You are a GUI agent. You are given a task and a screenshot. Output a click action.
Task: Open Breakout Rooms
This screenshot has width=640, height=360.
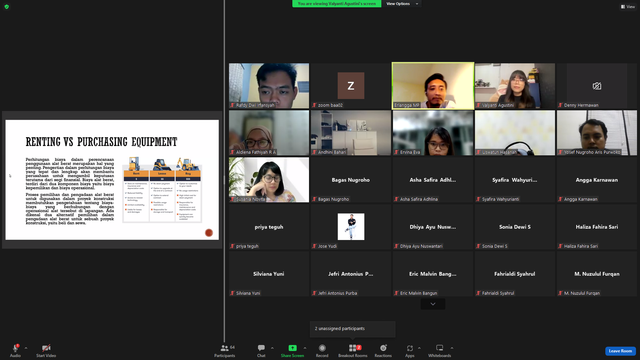point(353,350)
